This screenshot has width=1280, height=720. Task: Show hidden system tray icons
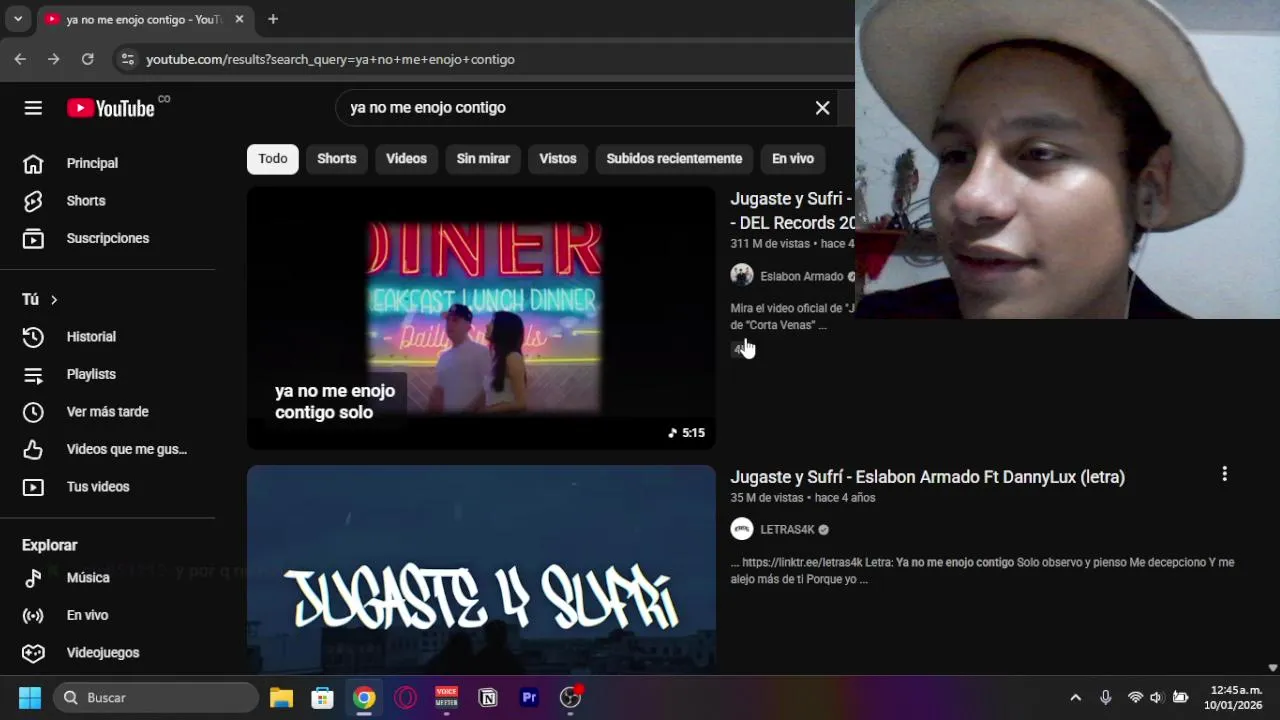point(1076,697)
